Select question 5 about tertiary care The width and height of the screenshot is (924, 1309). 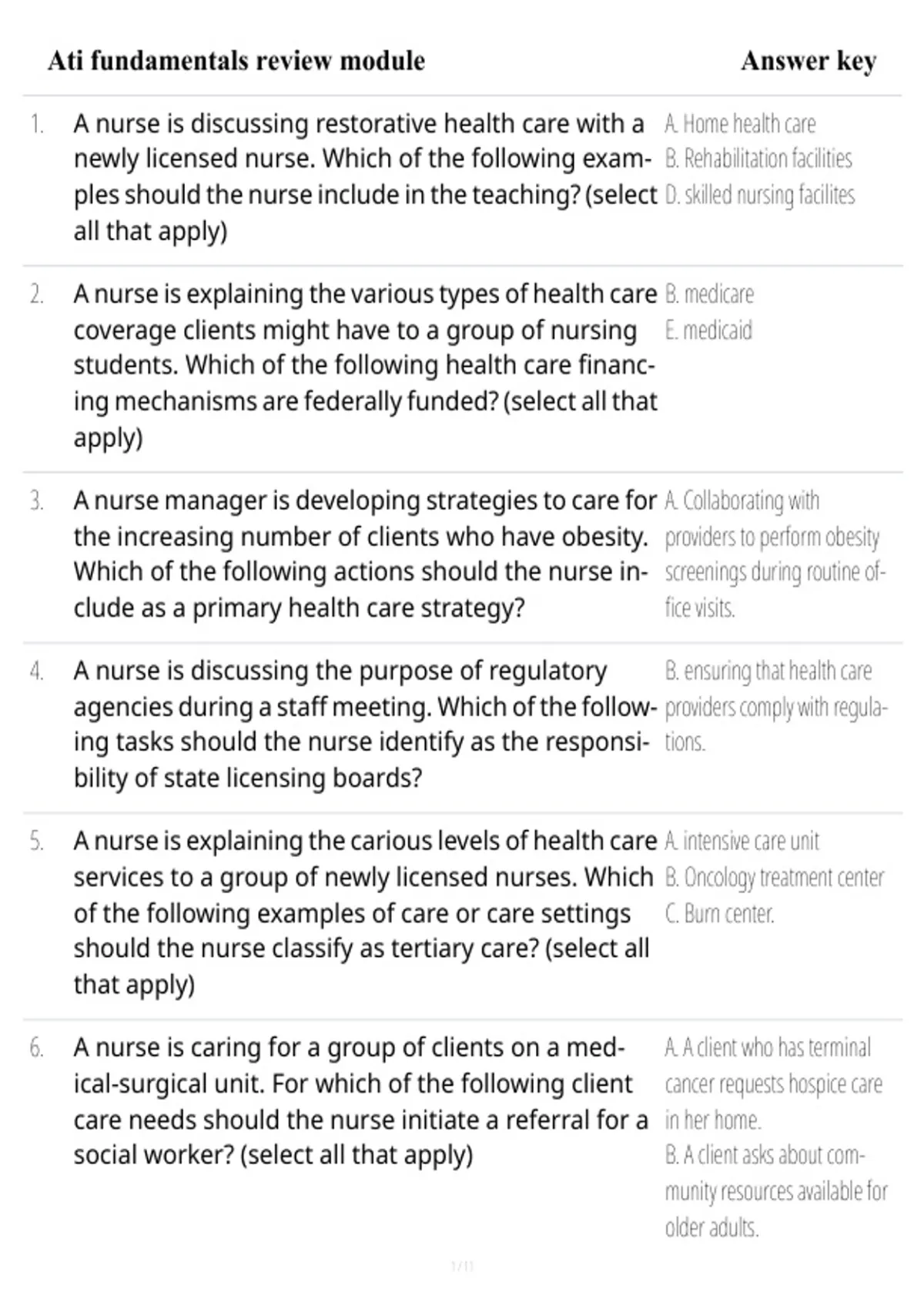click(x=366, y=912)
